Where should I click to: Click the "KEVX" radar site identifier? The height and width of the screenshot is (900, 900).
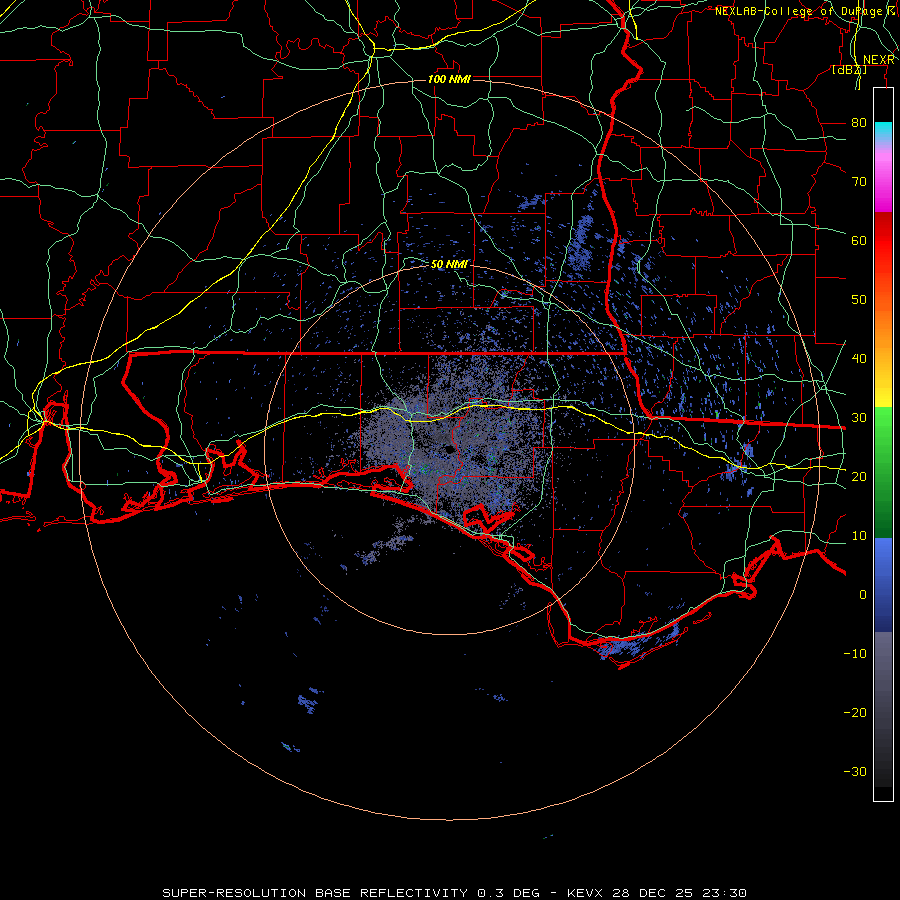[x=586, y=893]
